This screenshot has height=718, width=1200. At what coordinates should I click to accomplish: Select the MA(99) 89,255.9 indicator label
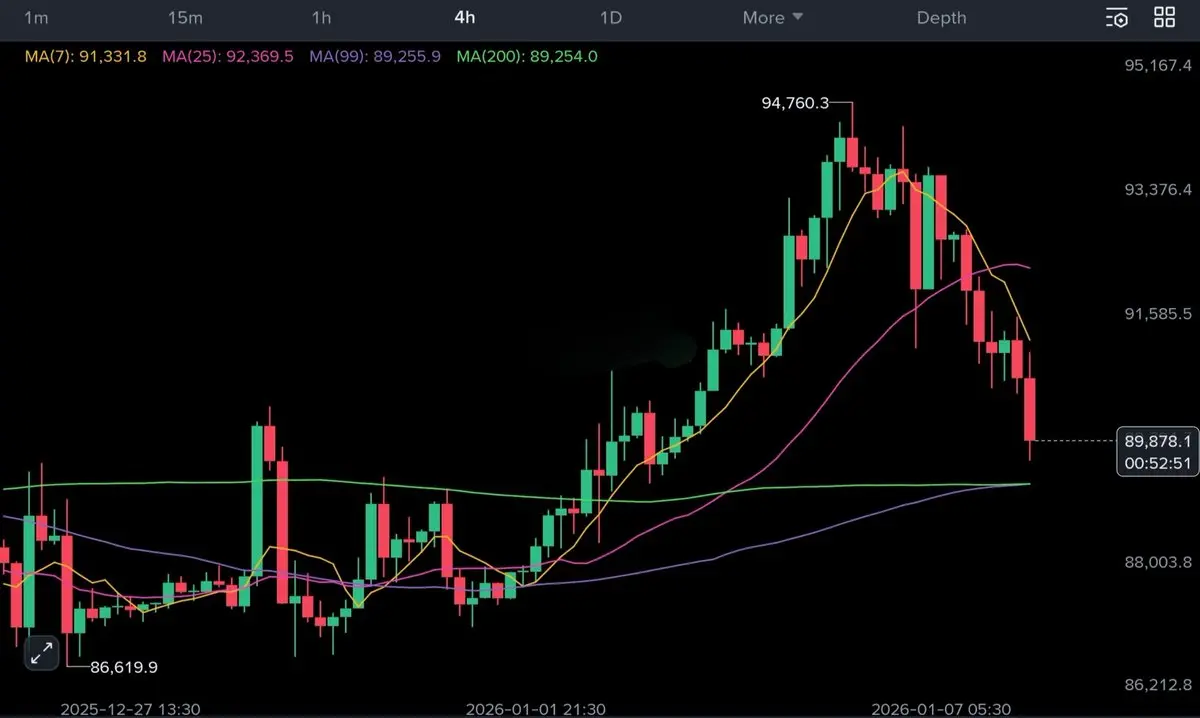(x=375, y=56)
